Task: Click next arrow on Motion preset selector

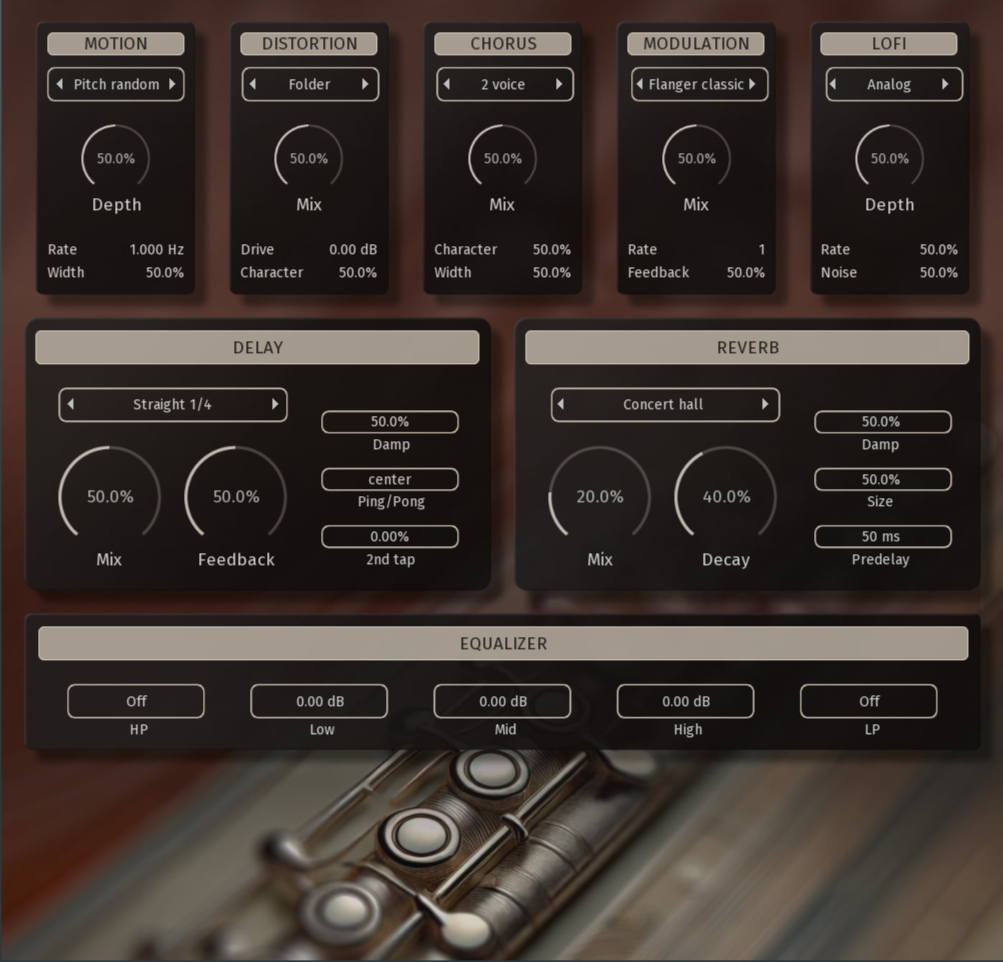Action: [x=172, y=85]
